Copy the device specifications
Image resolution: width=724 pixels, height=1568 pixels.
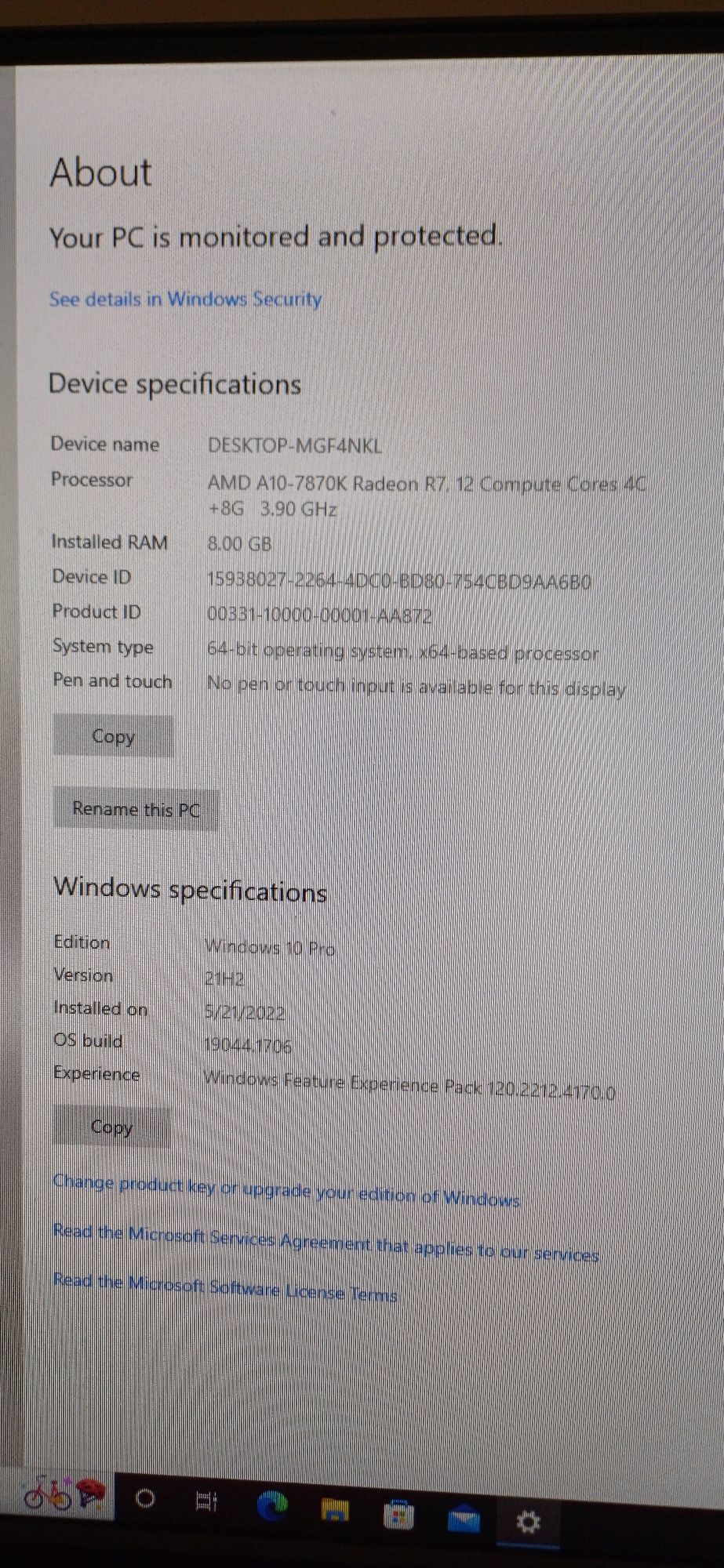click(114, 736)
